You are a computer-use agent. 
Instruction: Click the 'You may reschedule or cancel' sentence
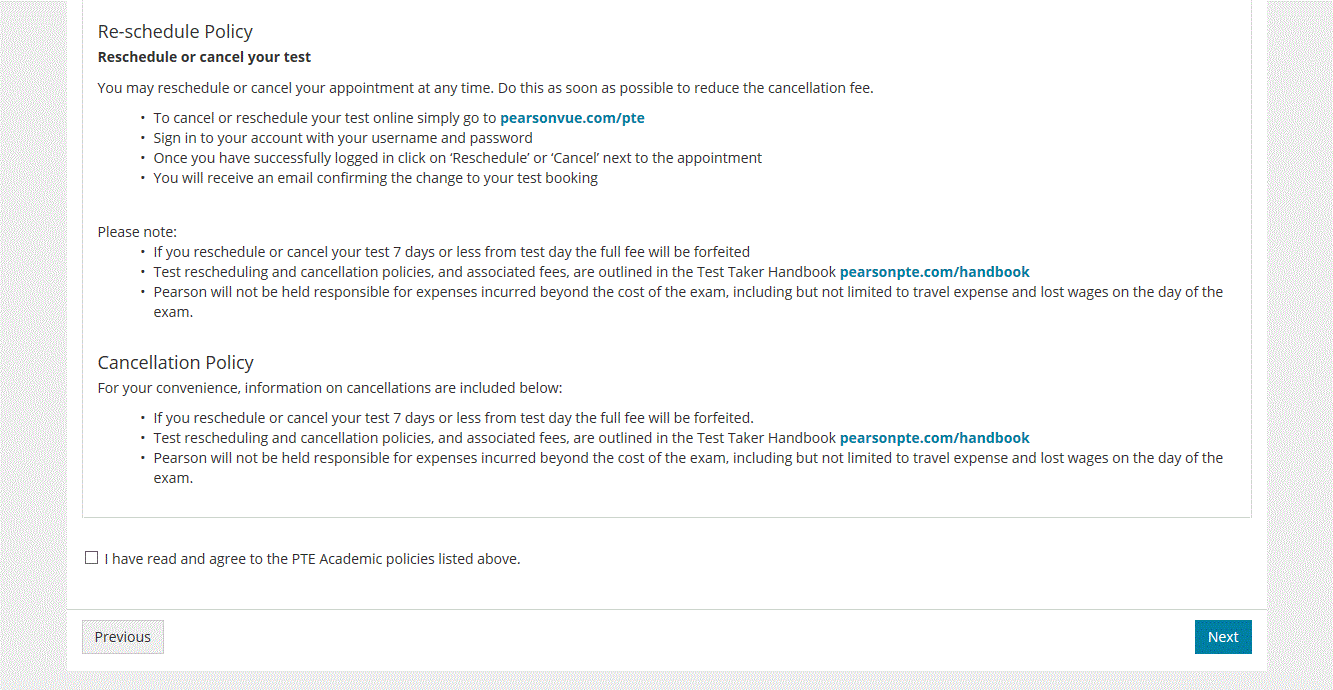tap(485, 88)
